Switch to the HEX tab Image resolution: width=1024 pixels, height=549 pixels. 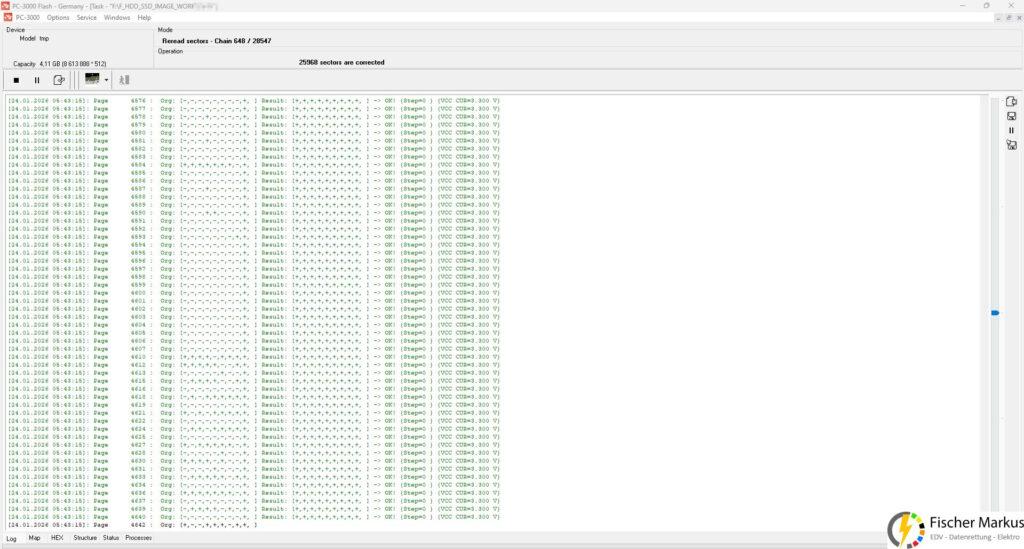click(57, 538)
